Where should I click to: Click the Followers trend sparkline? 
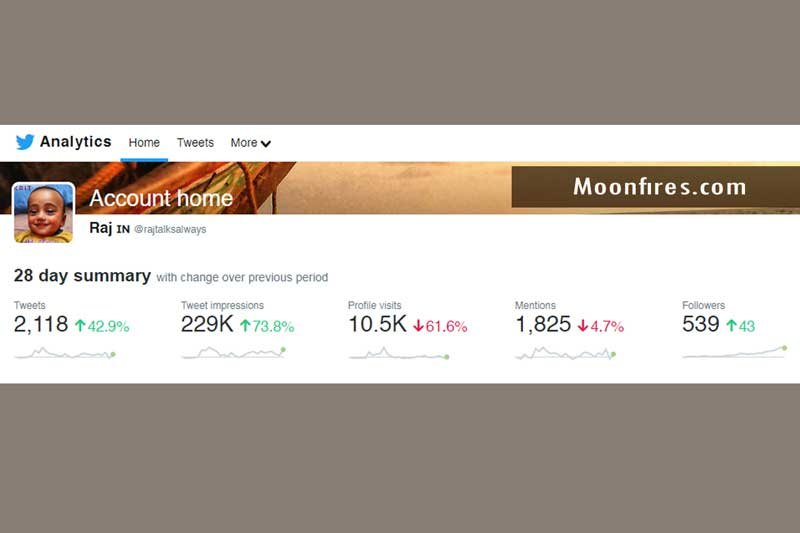click(x=735, y=352)
